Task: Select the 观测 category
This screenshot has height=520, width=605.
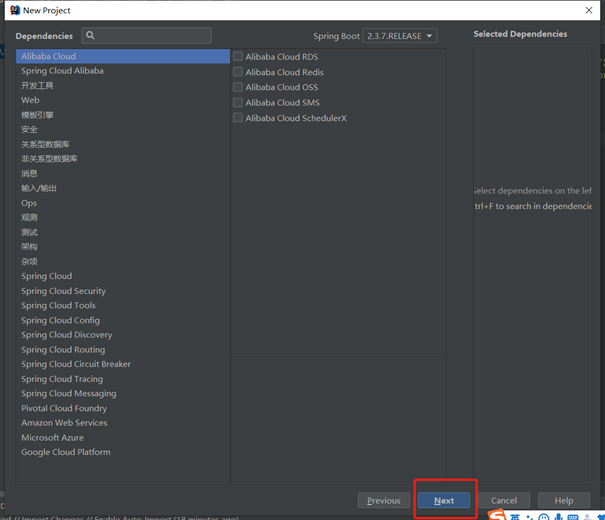Action: pyautogui.click(x=123, y=218)
